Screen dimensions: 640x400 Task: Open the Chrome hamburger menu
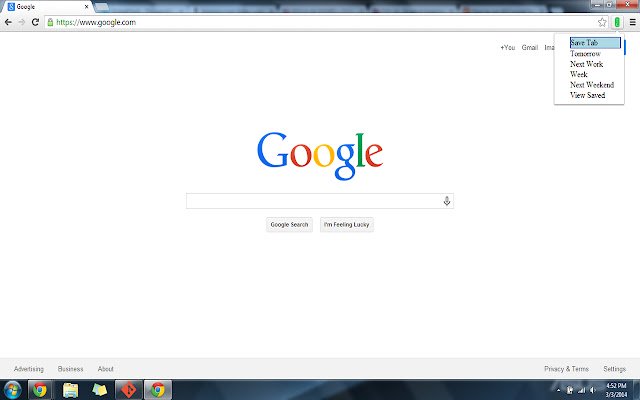click(x=632, y=22)
